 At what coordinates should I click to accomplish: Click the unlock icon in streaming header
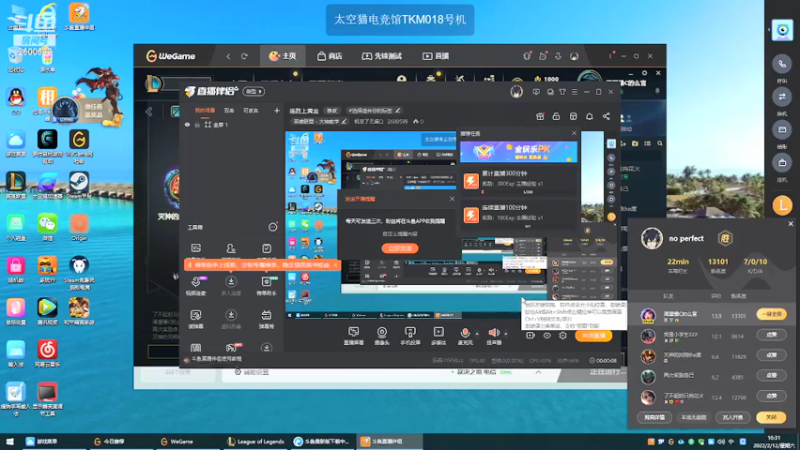tap(556, 116)
